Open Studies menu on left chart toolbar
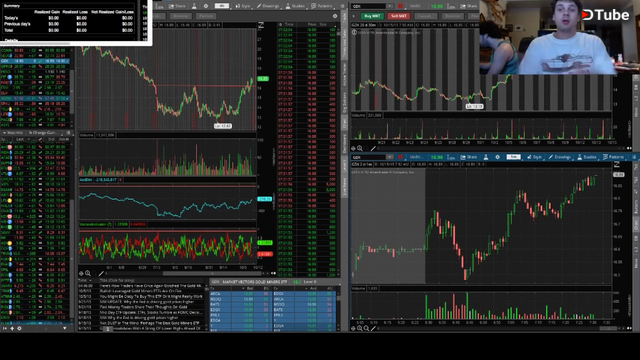 pos(296,6)
